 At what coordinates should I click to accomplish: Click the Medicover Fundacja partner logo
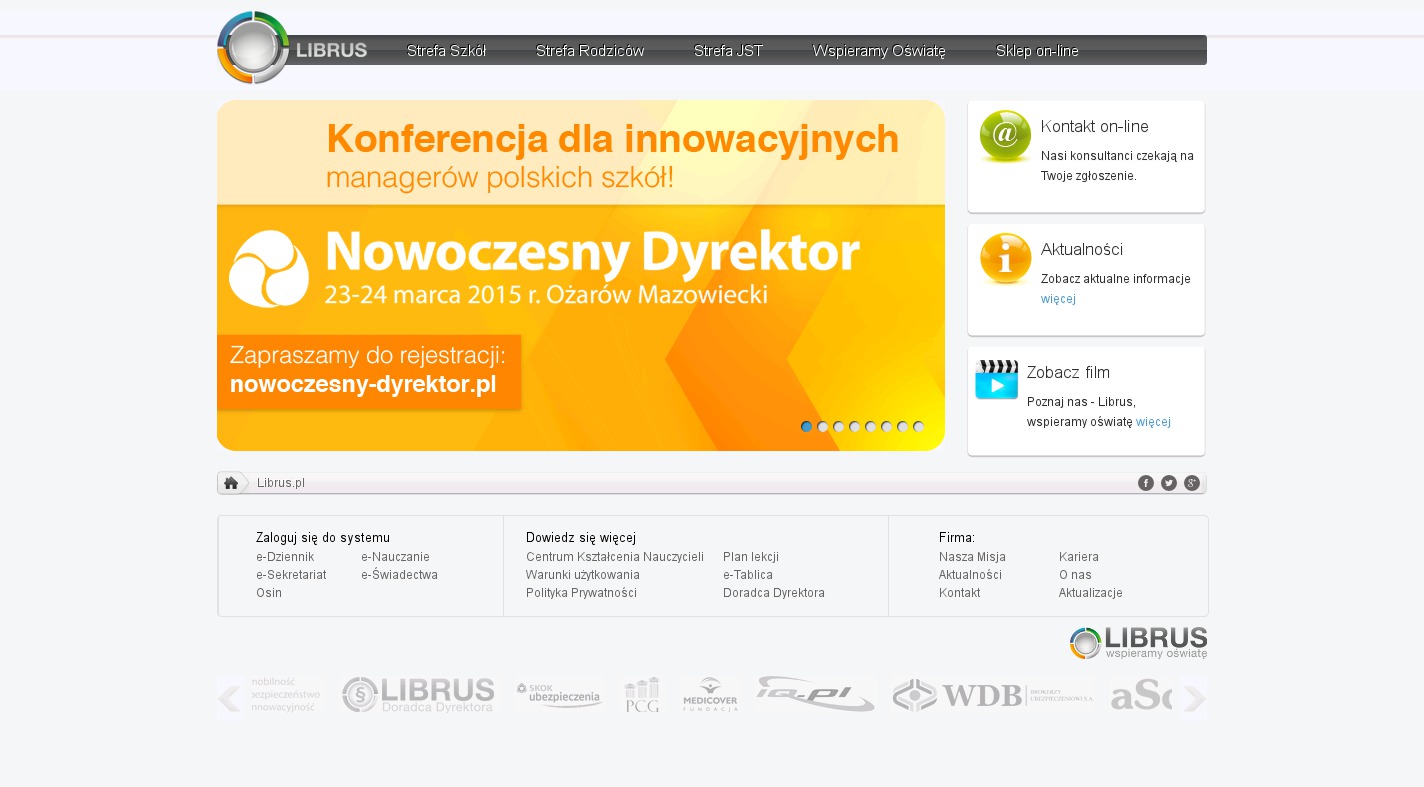coord(710,694)
